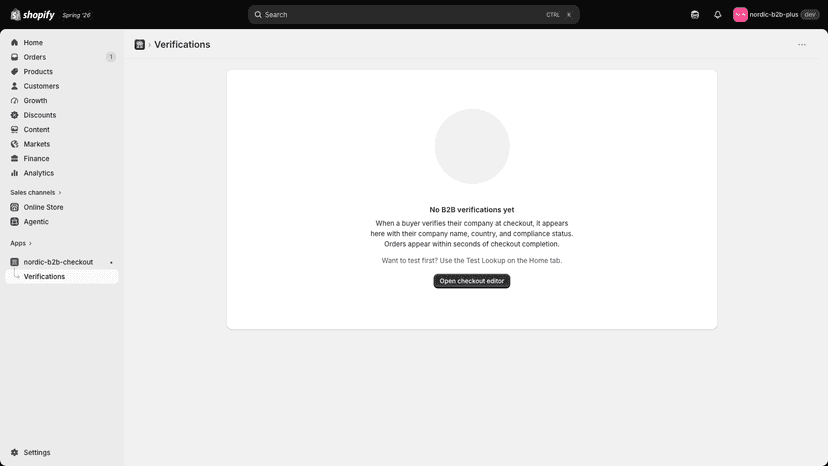Click the "No B2B verifications yet" heading
The height and width of the screenshot is (466, 828).
click(472, 210)
